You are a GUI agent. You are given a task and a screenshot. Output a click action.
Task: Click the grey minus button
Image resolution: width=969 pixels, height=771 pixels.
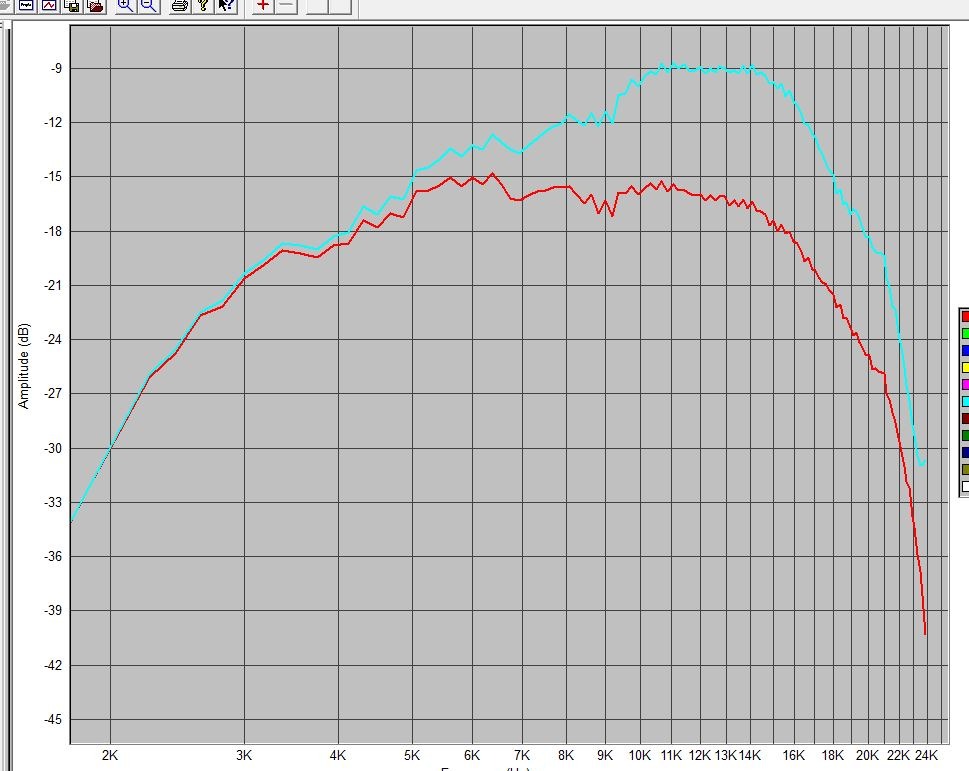click(x=286, y=5)
